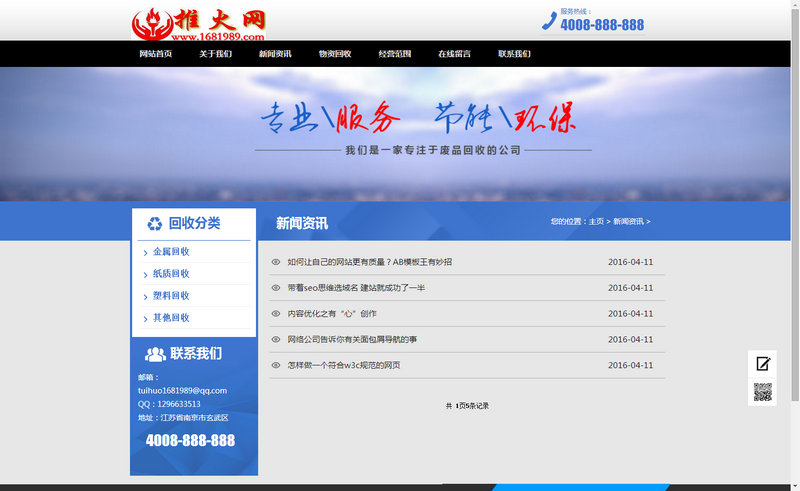Click chevron next to 其他回收

[145, 318]
